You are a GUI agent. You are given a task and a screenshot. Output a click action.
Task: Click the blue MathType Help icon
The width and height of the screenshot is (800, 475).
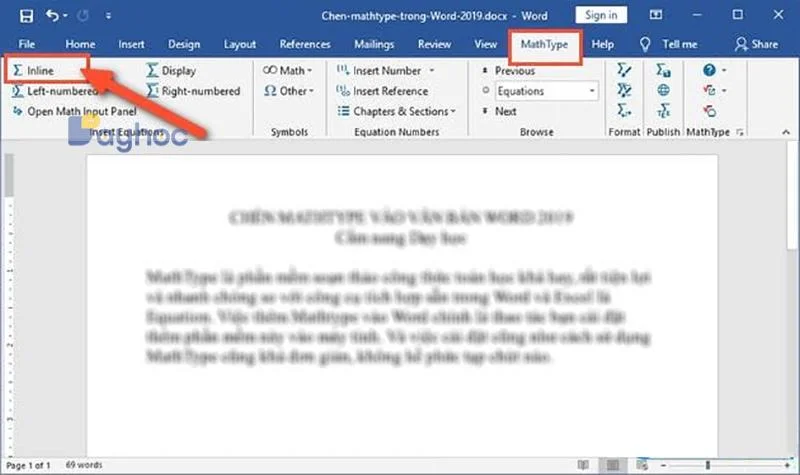point(709,70)
